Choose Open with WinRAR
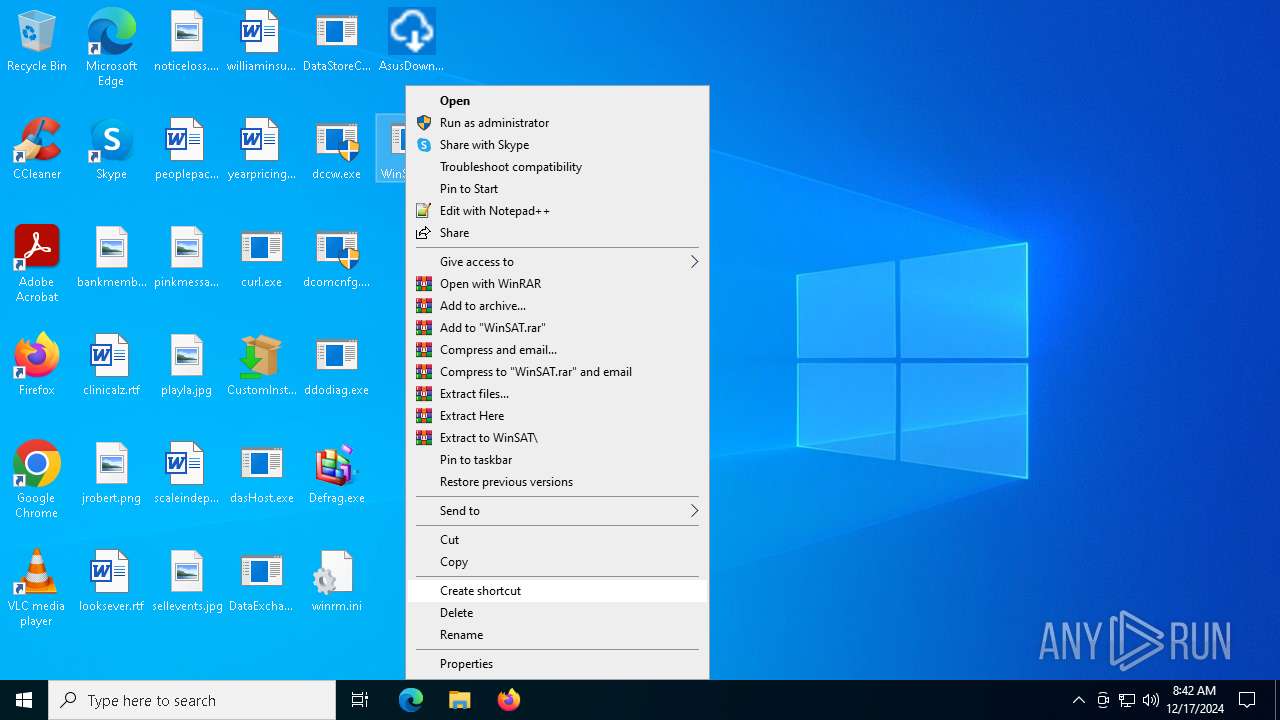The width and height of the screenshot is (1280, 720). click(557, 284)
